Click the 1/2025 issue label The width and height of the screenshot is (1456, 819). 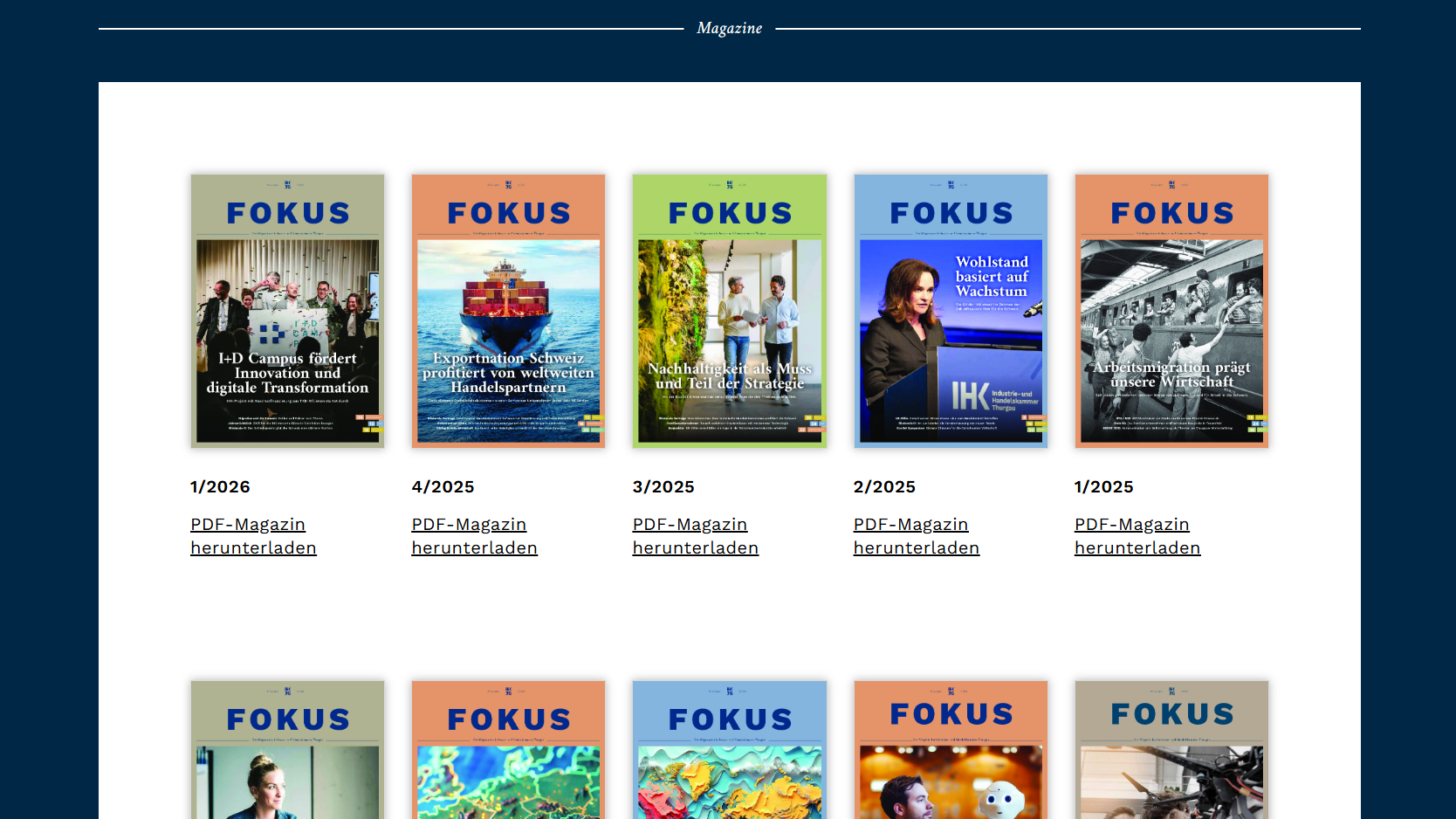click(x=1103, y=487)
